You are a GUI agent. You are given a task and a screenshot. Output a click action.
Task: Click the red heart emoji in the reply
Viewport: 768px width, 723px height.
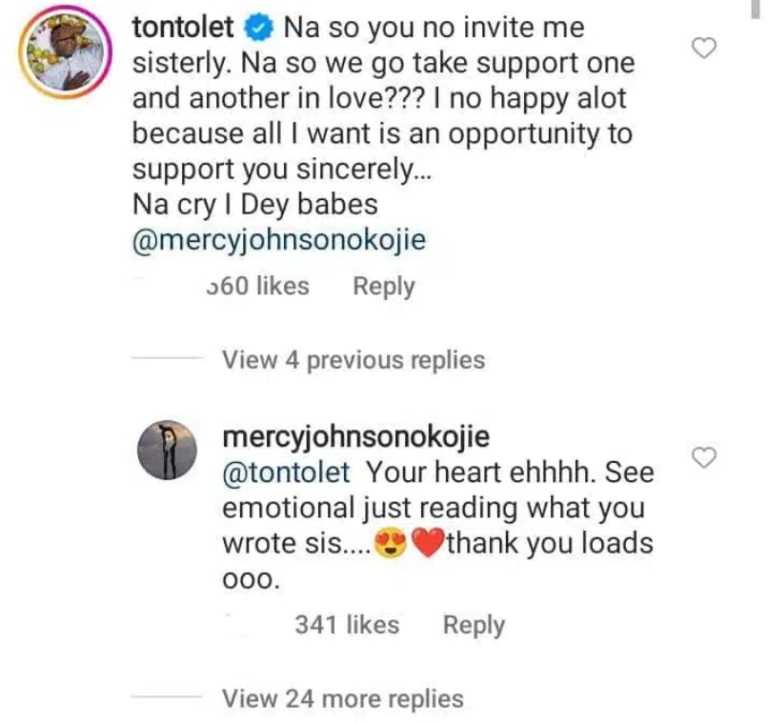(x=426, y=545)
